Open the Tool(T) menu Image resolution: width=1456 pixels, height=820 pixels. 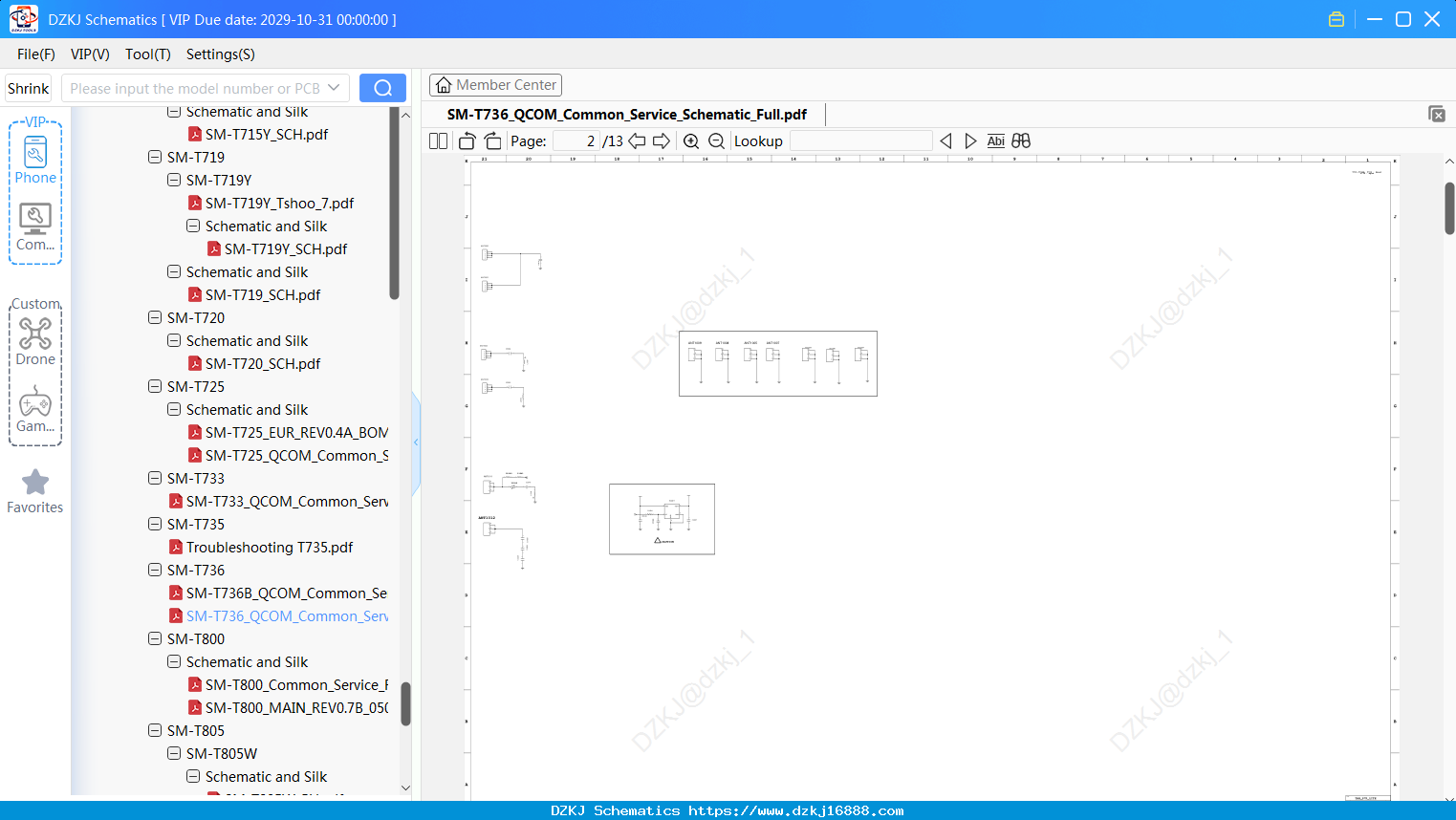click(x=147, y=54)
